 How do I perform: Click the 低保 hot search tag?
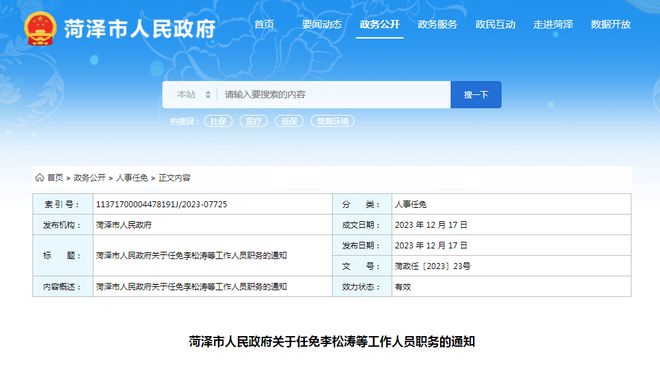289,121
